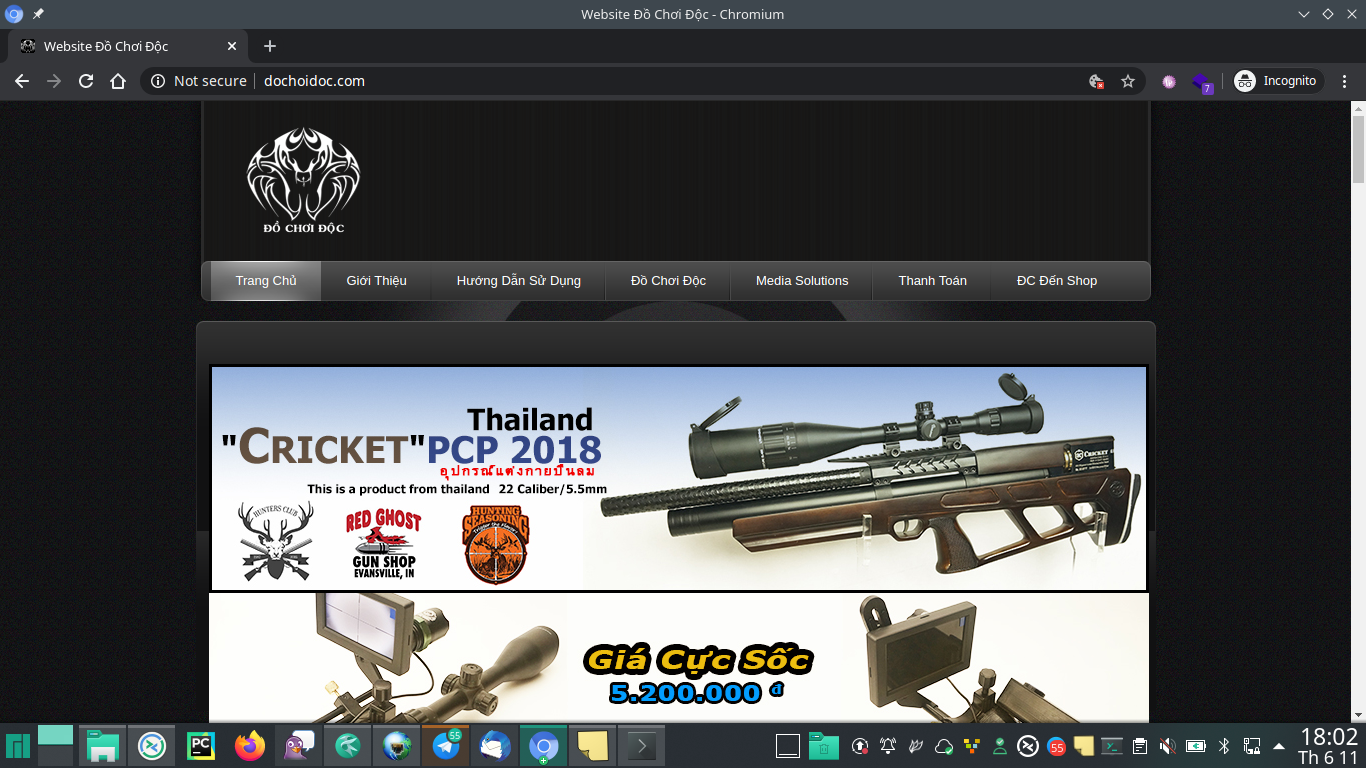Open the Hướng Dẫn Sử Dụng page
The image size is (1366, 768).
[x=518, y=281]
